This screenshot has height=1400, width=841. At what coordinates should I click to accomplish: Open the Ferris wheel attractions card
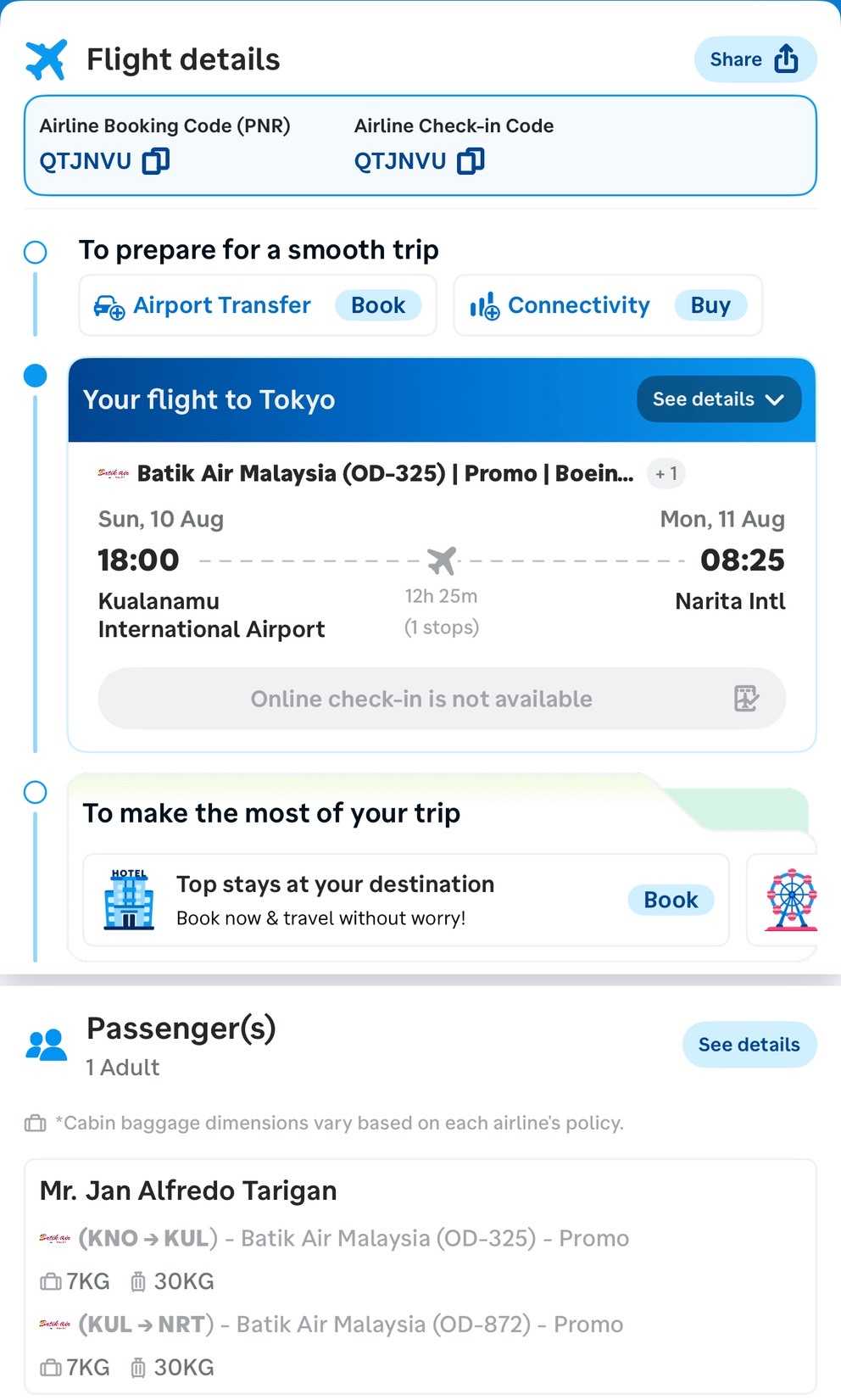tap(790, 900)
